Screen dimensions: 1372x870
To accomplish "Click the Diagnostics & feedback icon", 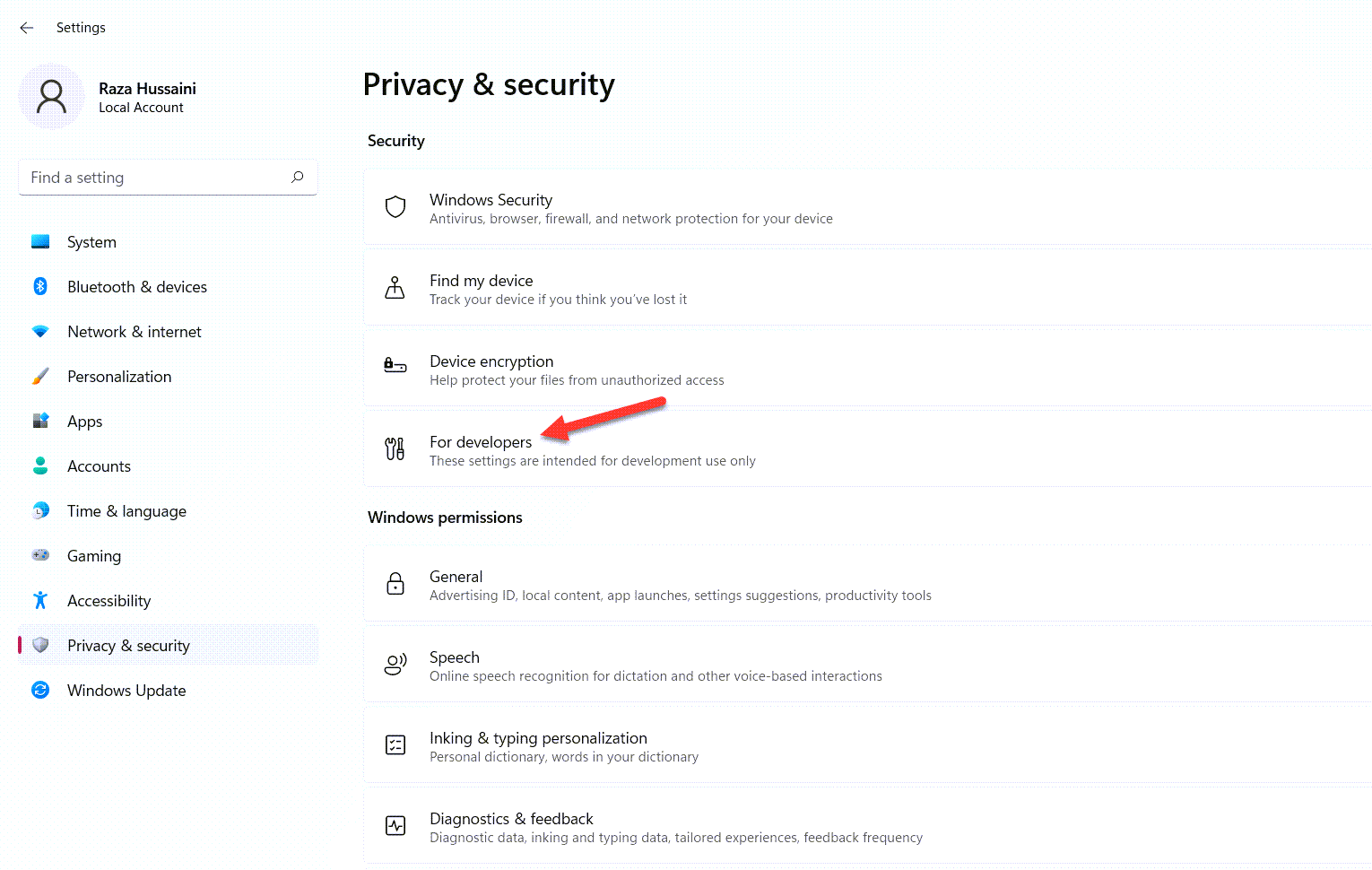I will click(395, 826).
